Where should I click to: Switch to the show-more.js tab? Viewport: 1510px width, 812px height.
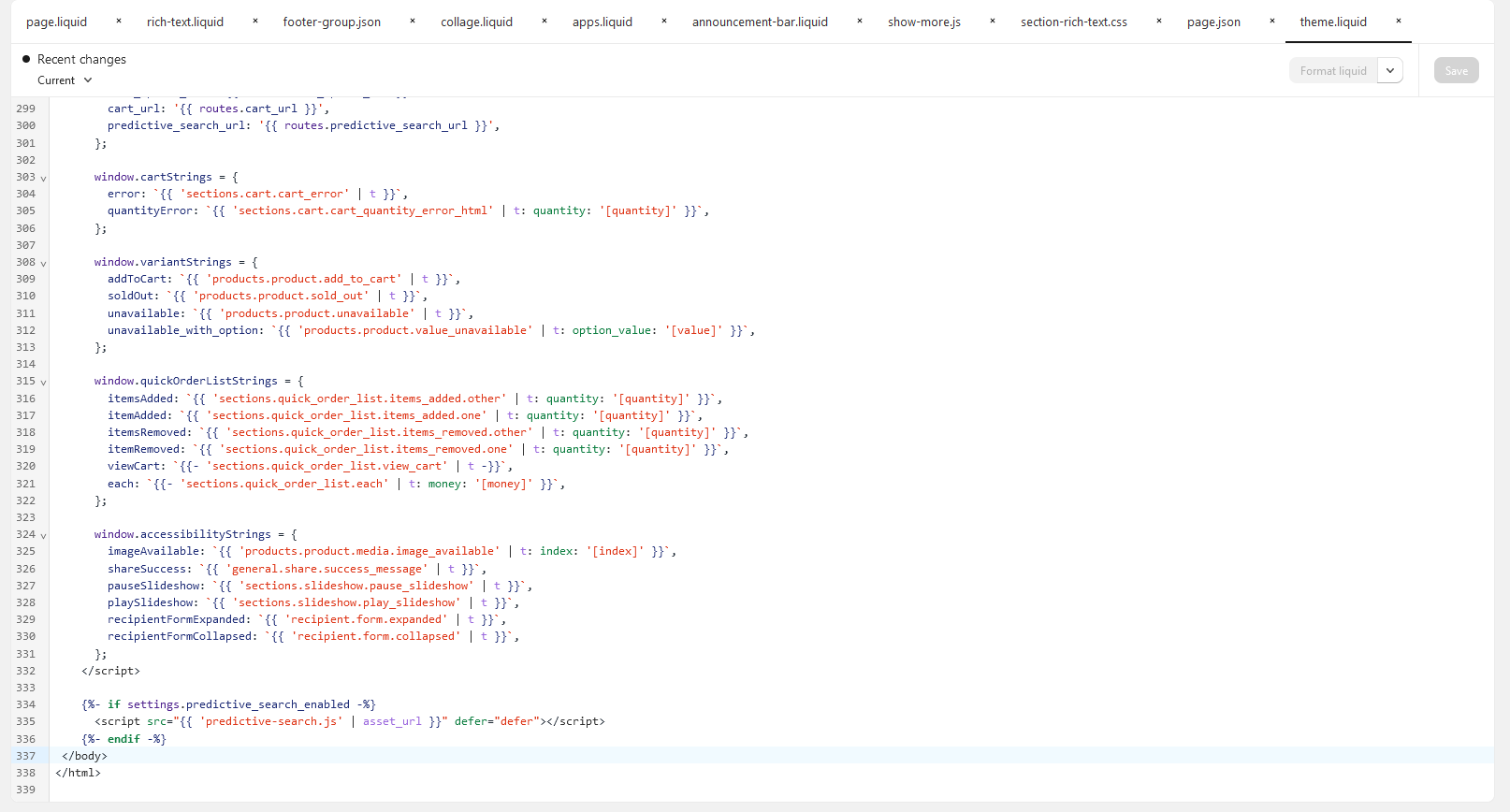(924, 22)
